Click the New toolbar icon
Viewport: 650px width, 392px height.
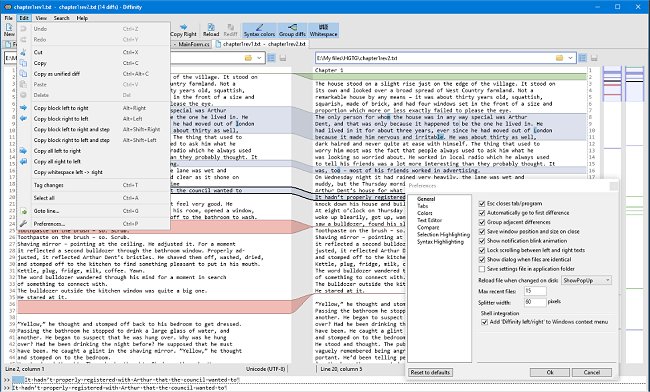[x=9, y=30]
